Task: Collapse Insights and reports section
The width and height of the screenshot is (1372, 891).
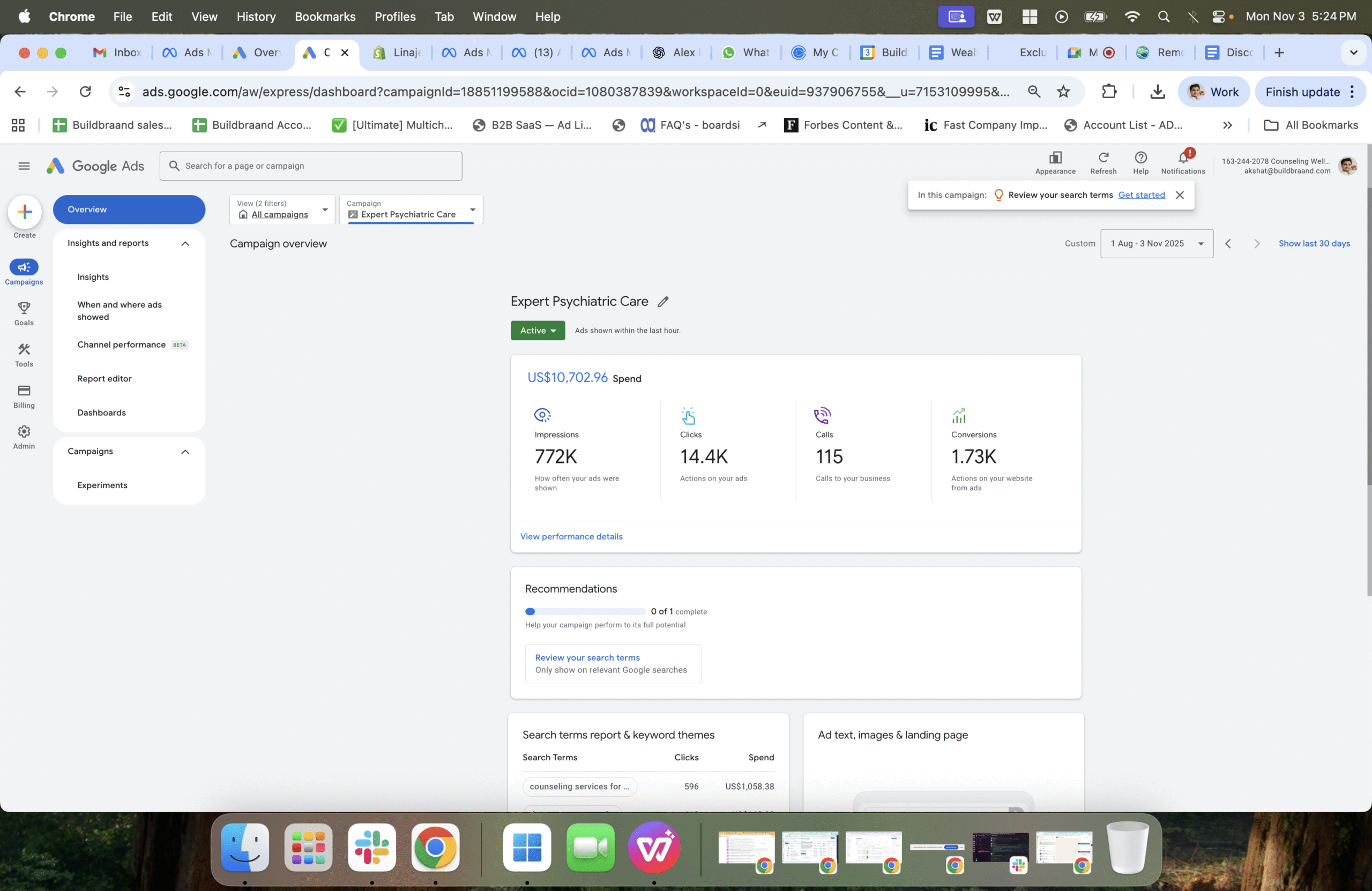Action: (185, 244)
